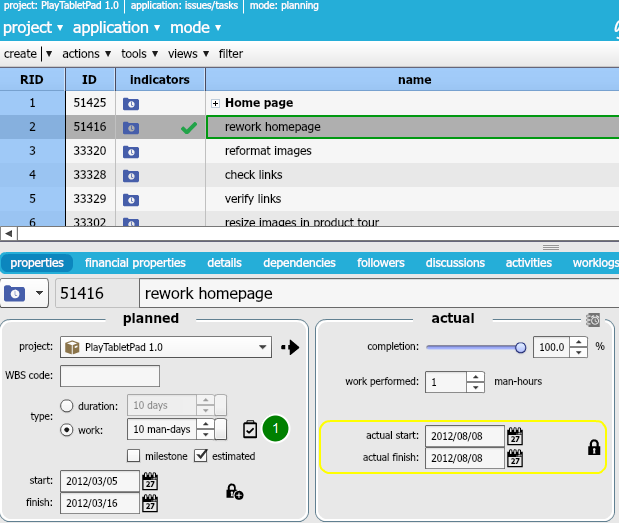
Task: Click the arrow icon next to project dropdown
Action: (x=290, y=347)
